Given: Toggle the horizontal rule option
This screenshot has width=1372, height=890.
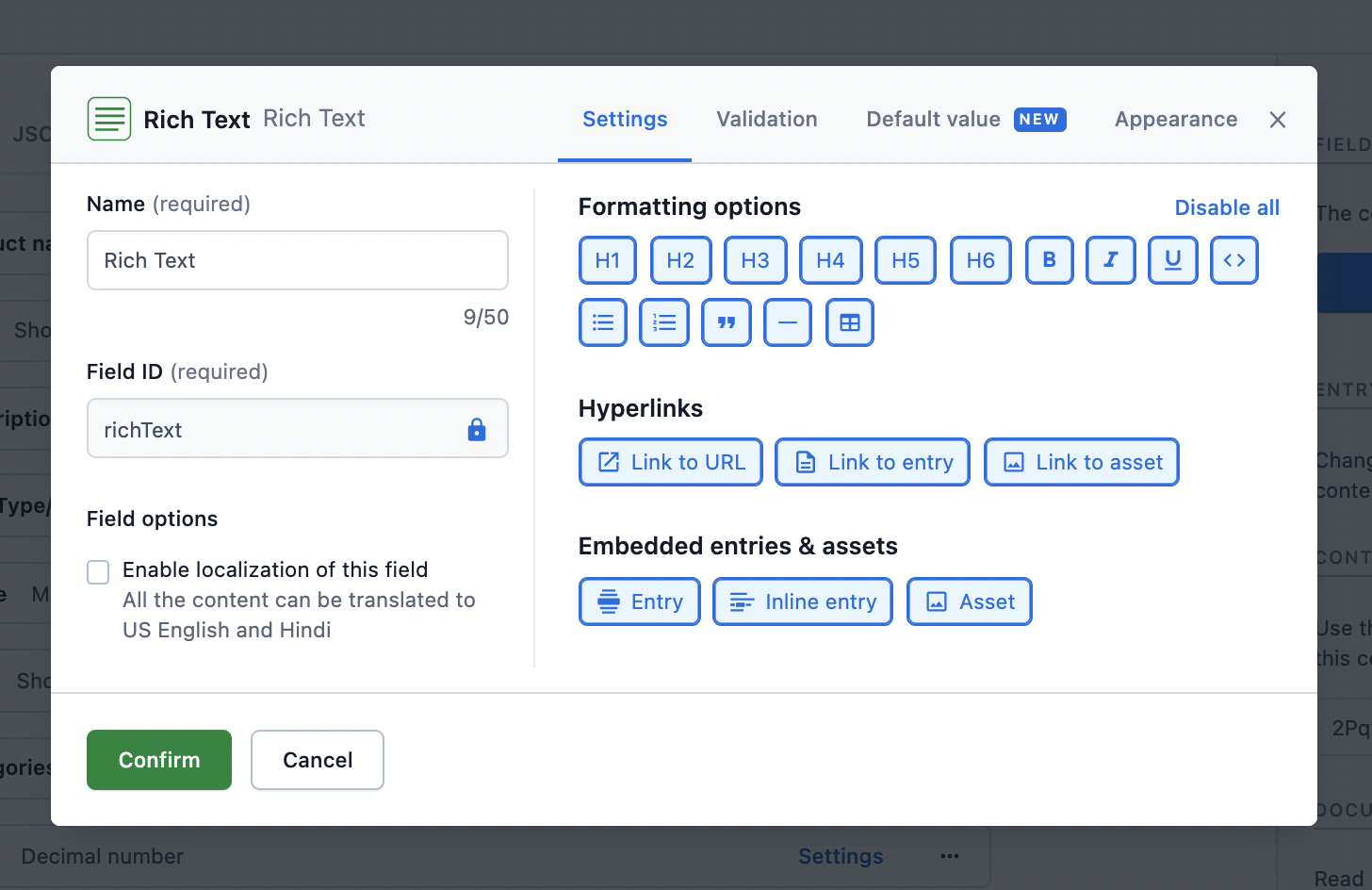Looking at the screenshot, I should [787, 322].
